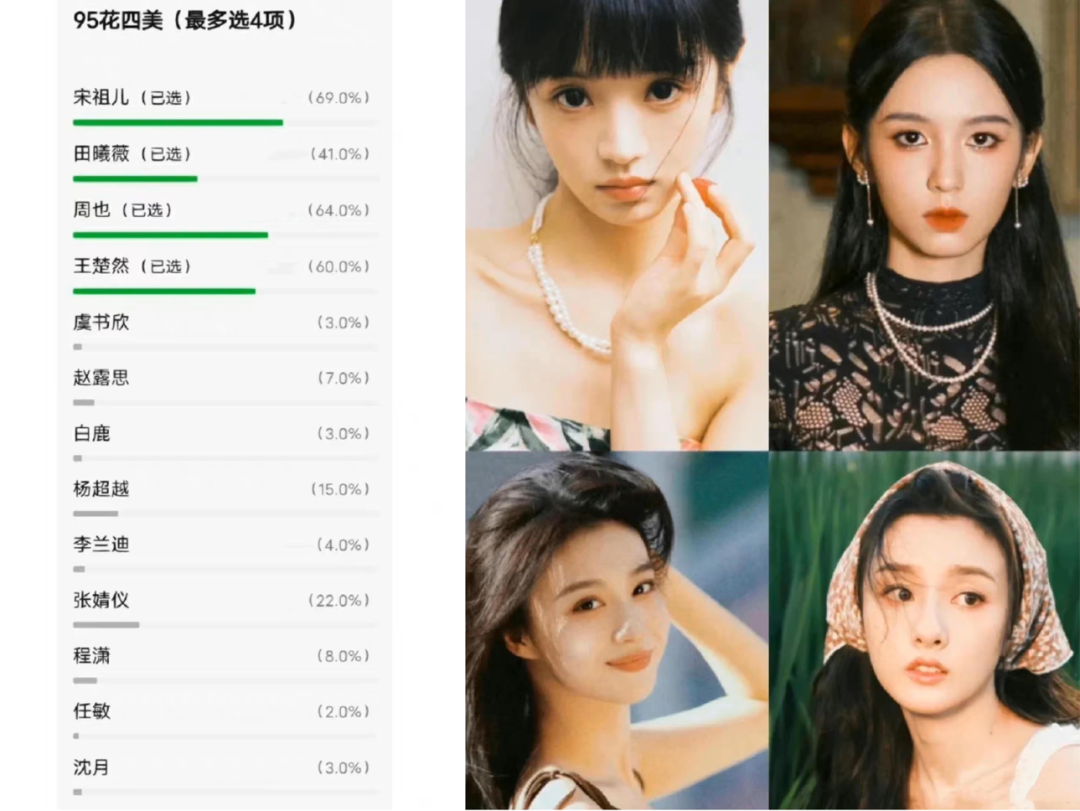Deselect the 周也 poll option
1080x811 pixels.
(x=225, y=218)
